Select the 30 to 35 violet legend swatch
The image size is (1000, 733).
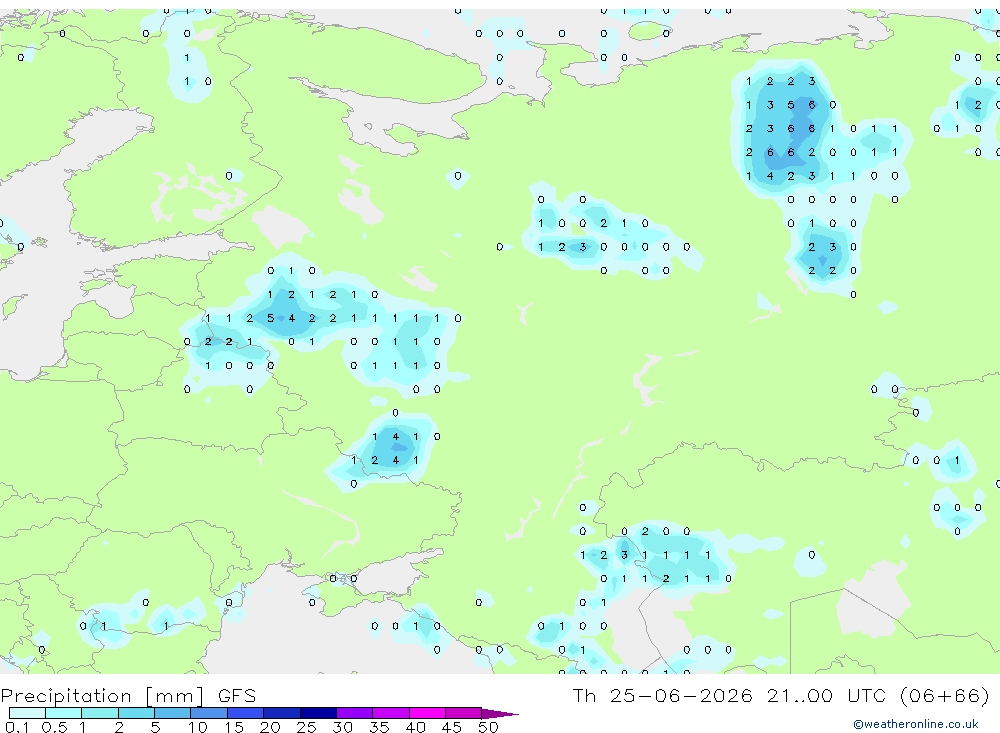[x=354, y=713]
